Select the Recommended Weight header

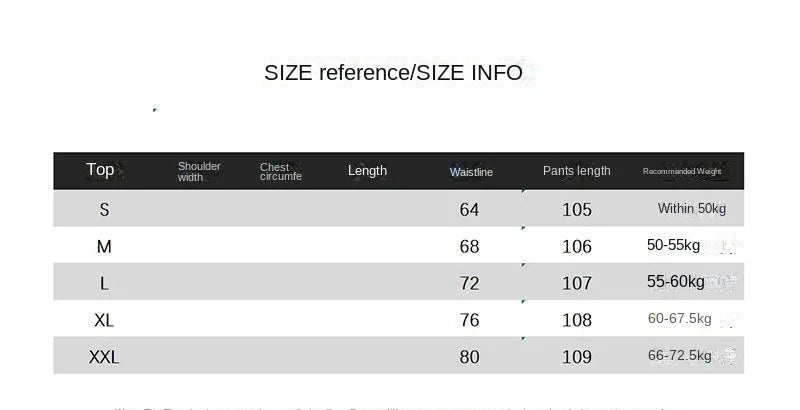[681, 172]
